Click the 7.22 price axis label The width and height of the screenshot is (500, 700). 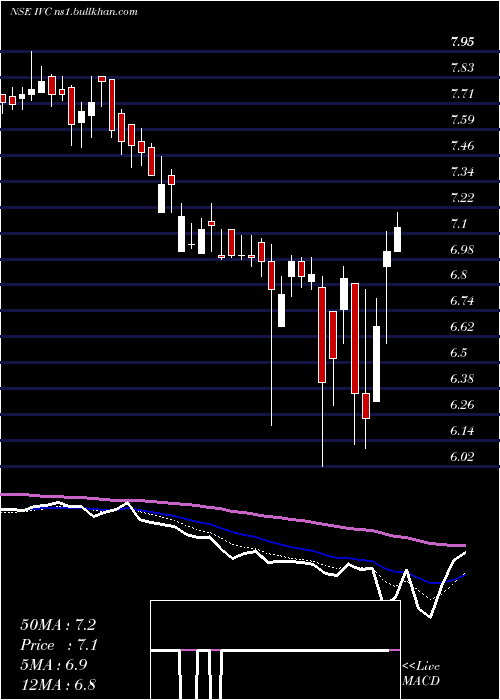[462, 198]
